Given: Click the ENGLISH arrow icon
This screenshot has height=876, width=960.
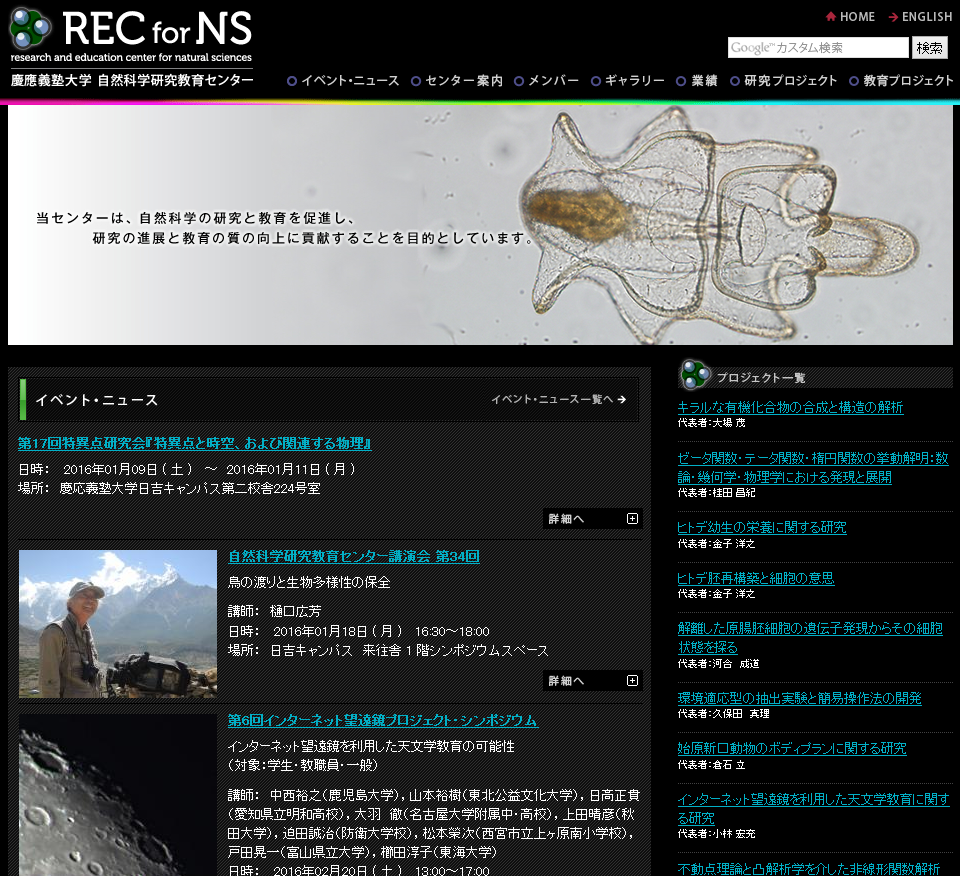Looking at the screenshot, I should 893,17.
